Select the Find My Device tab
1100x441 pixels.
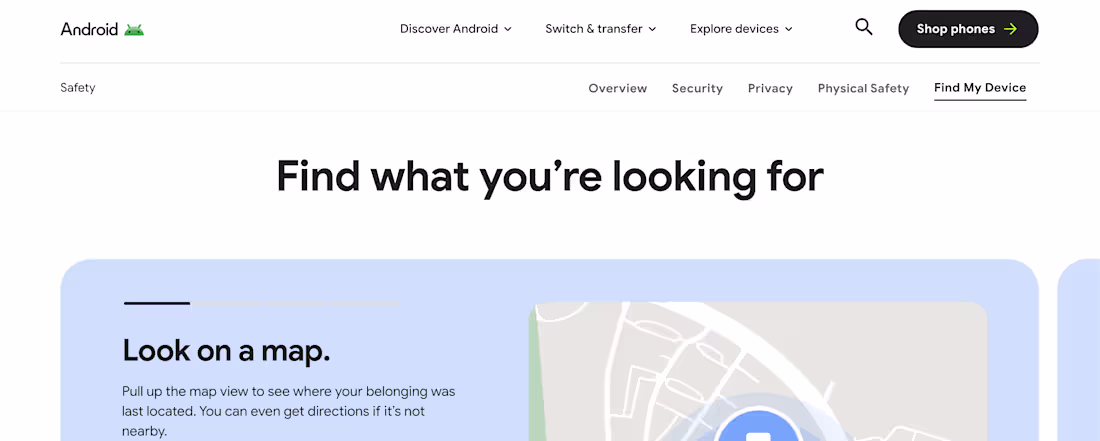[980, 88]
